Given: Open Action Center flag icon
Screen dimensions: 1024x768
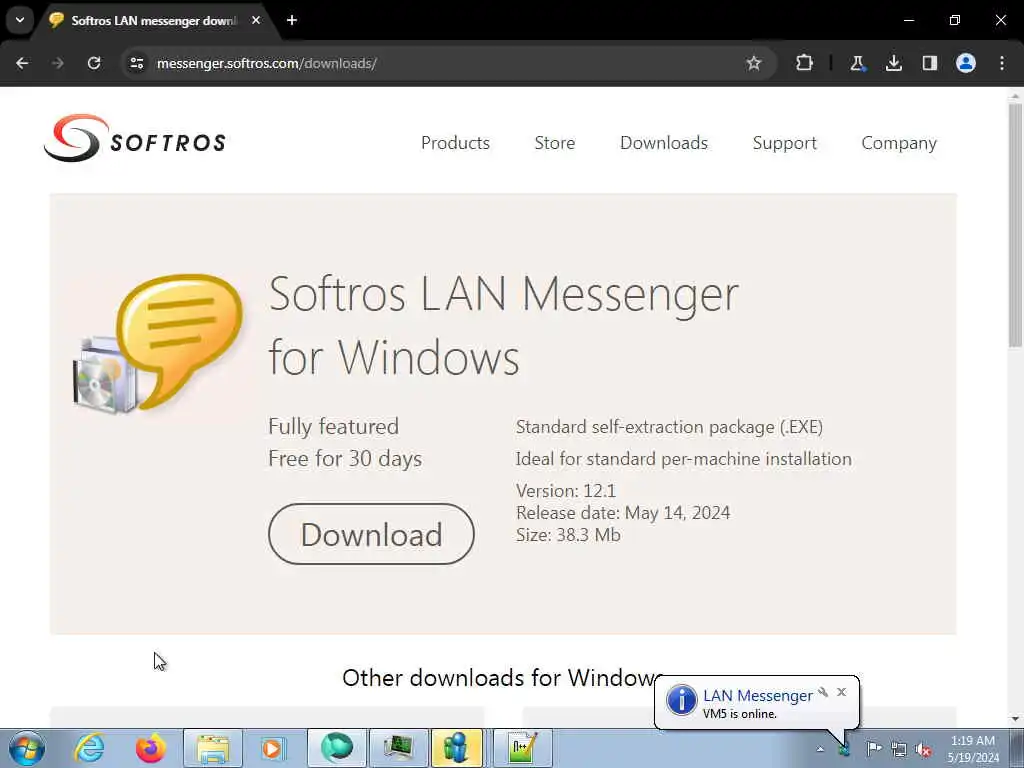Looking at the screenshot, I should pyautogui.click(x=874, y=749).
